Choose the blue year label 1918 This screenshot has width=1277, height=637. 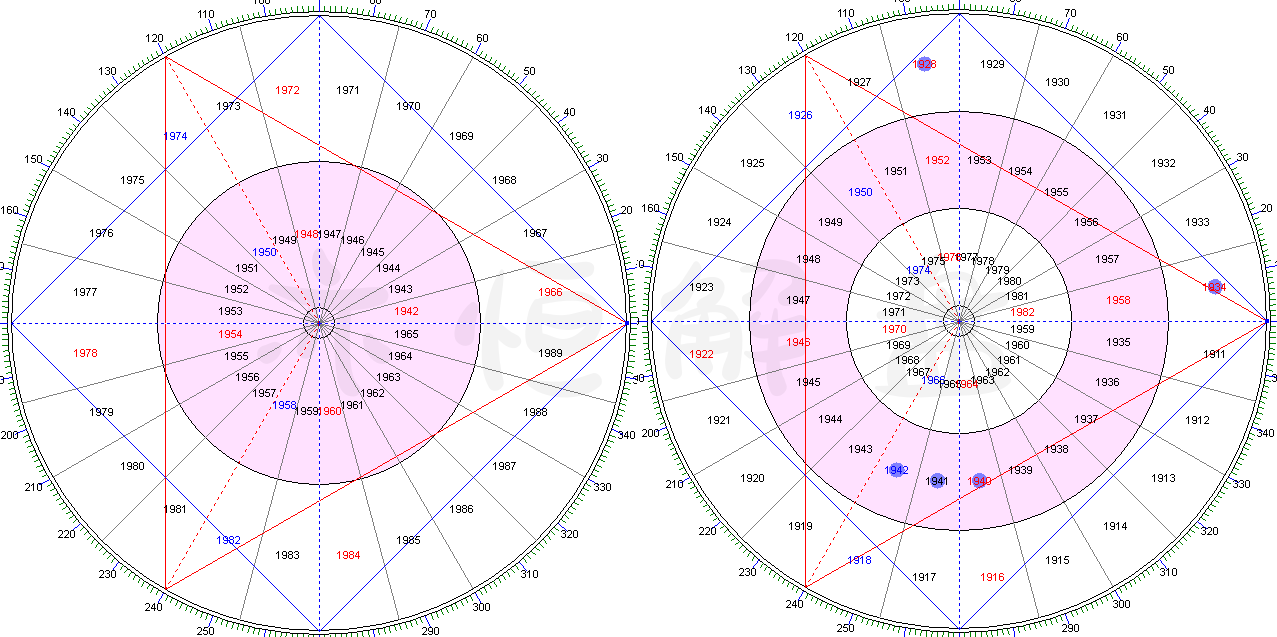coord(859,560)
